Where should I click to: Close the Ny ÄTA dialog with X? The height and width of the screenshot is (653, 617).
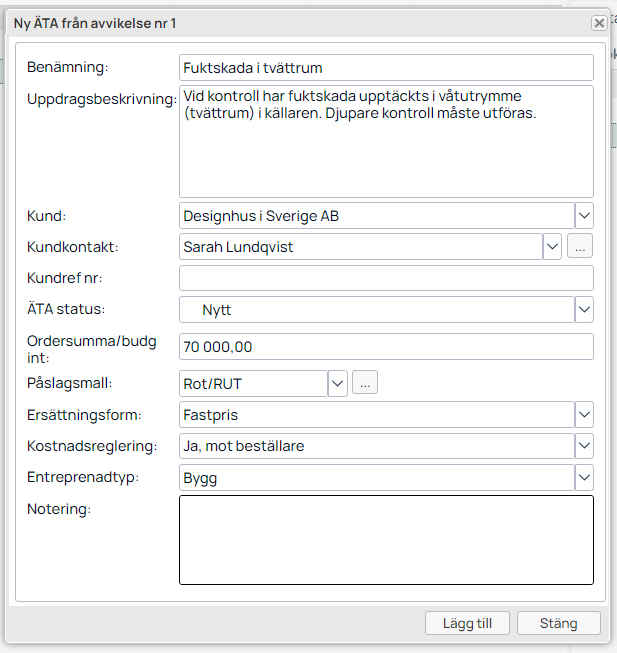[599, 23]
